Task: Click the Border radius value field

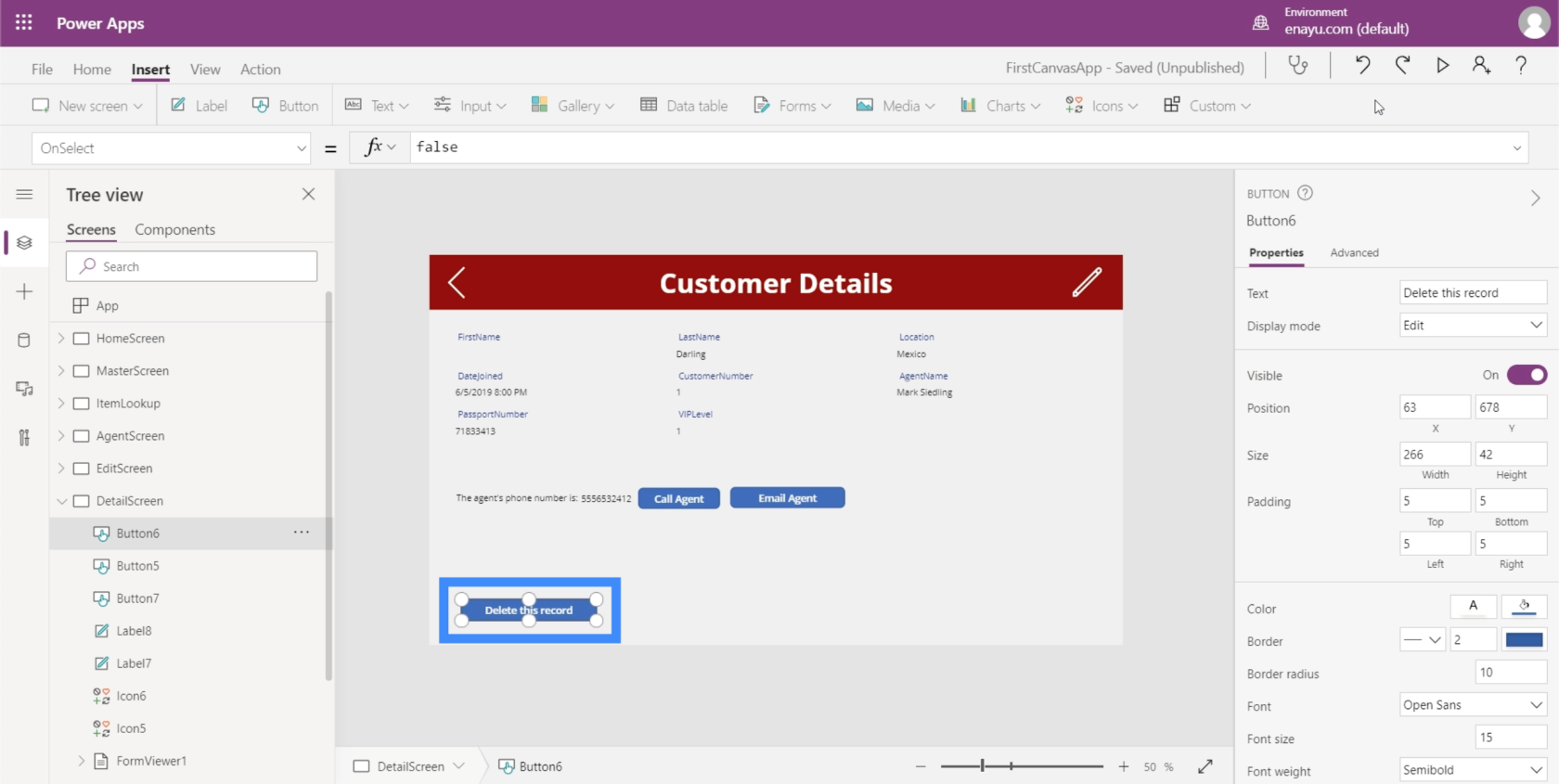Action: [x=1511, y=673]
